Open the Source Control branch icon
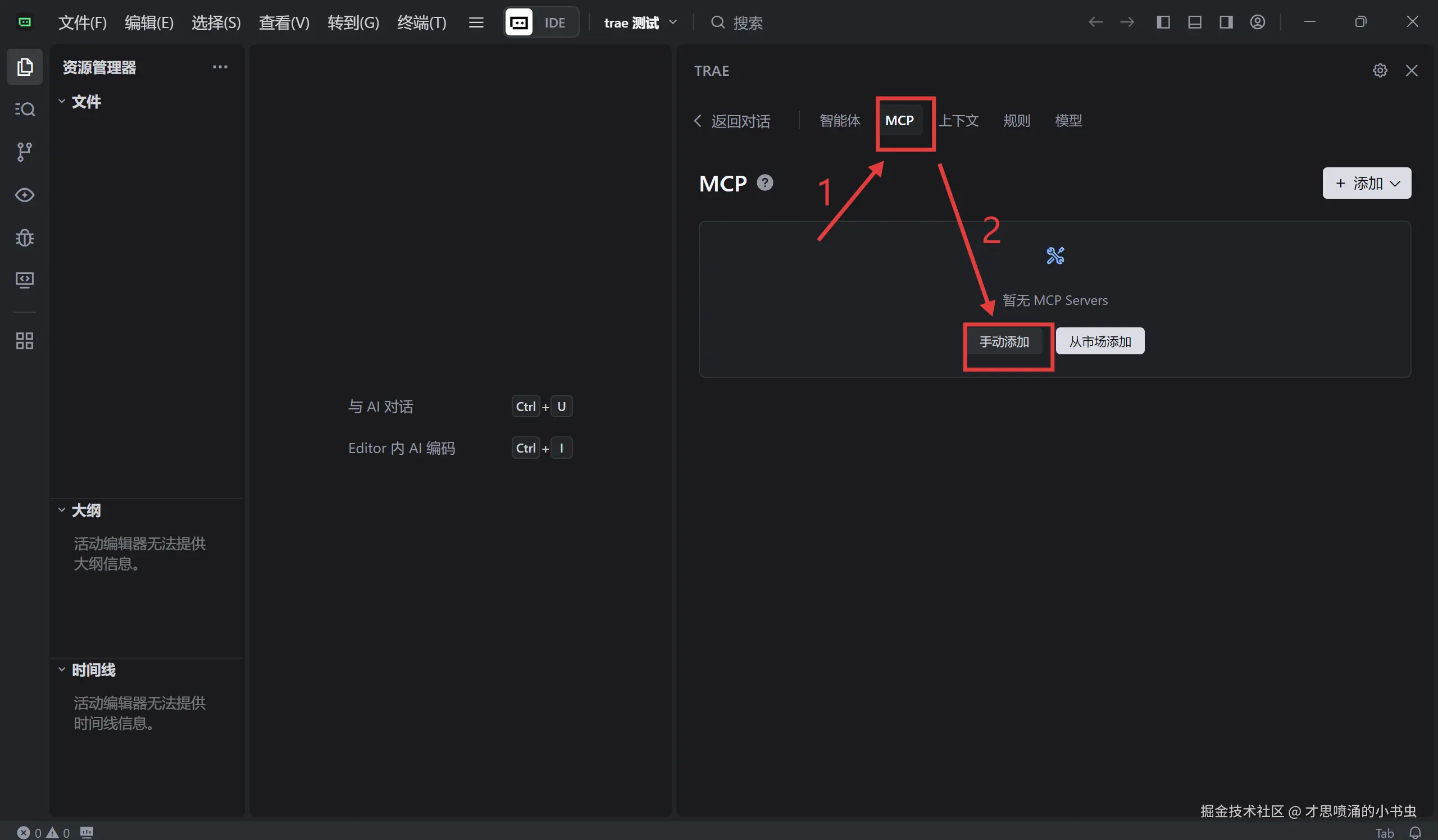 pos(25,152)
